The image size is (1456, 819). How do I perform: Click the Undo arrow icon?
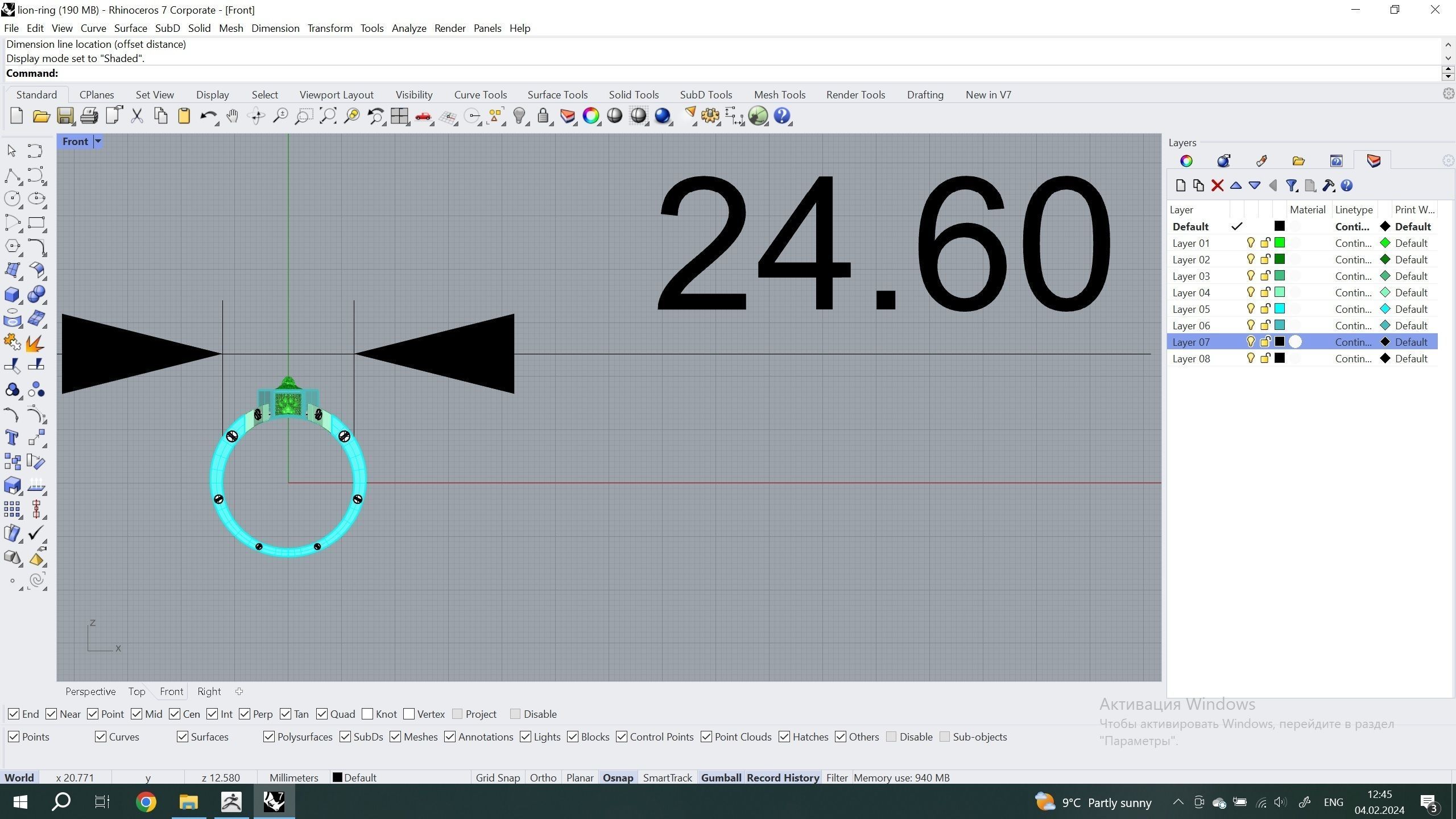coord(207,116)
